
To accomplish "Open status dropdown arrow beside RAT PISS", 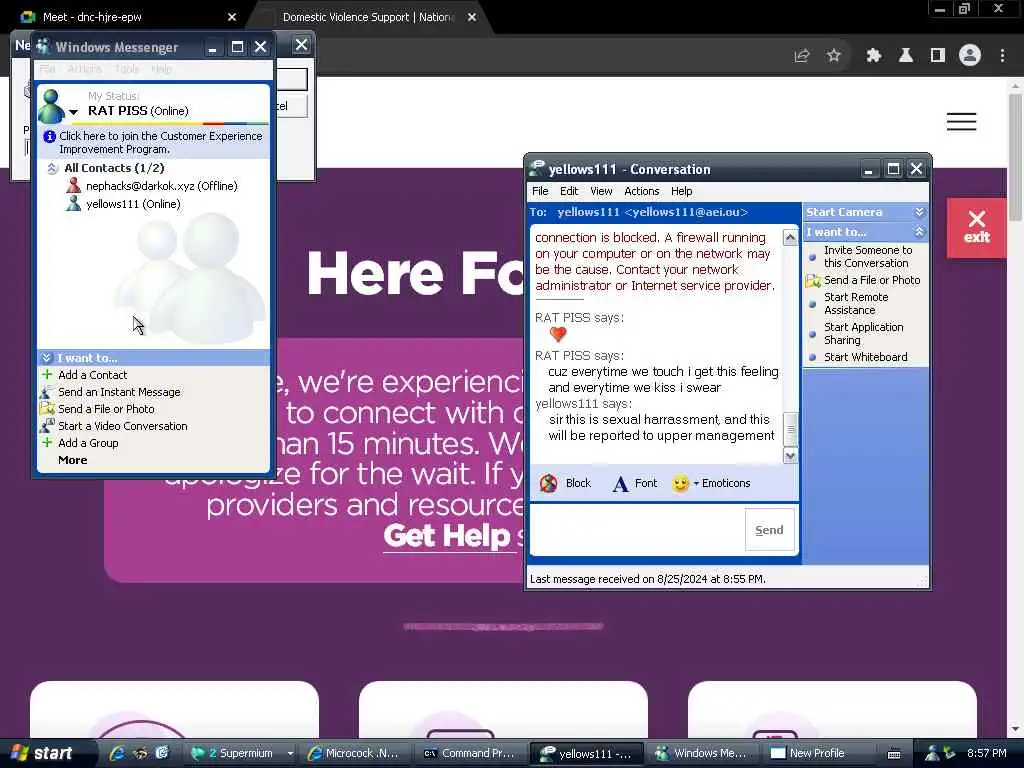I will coord(73,112).
